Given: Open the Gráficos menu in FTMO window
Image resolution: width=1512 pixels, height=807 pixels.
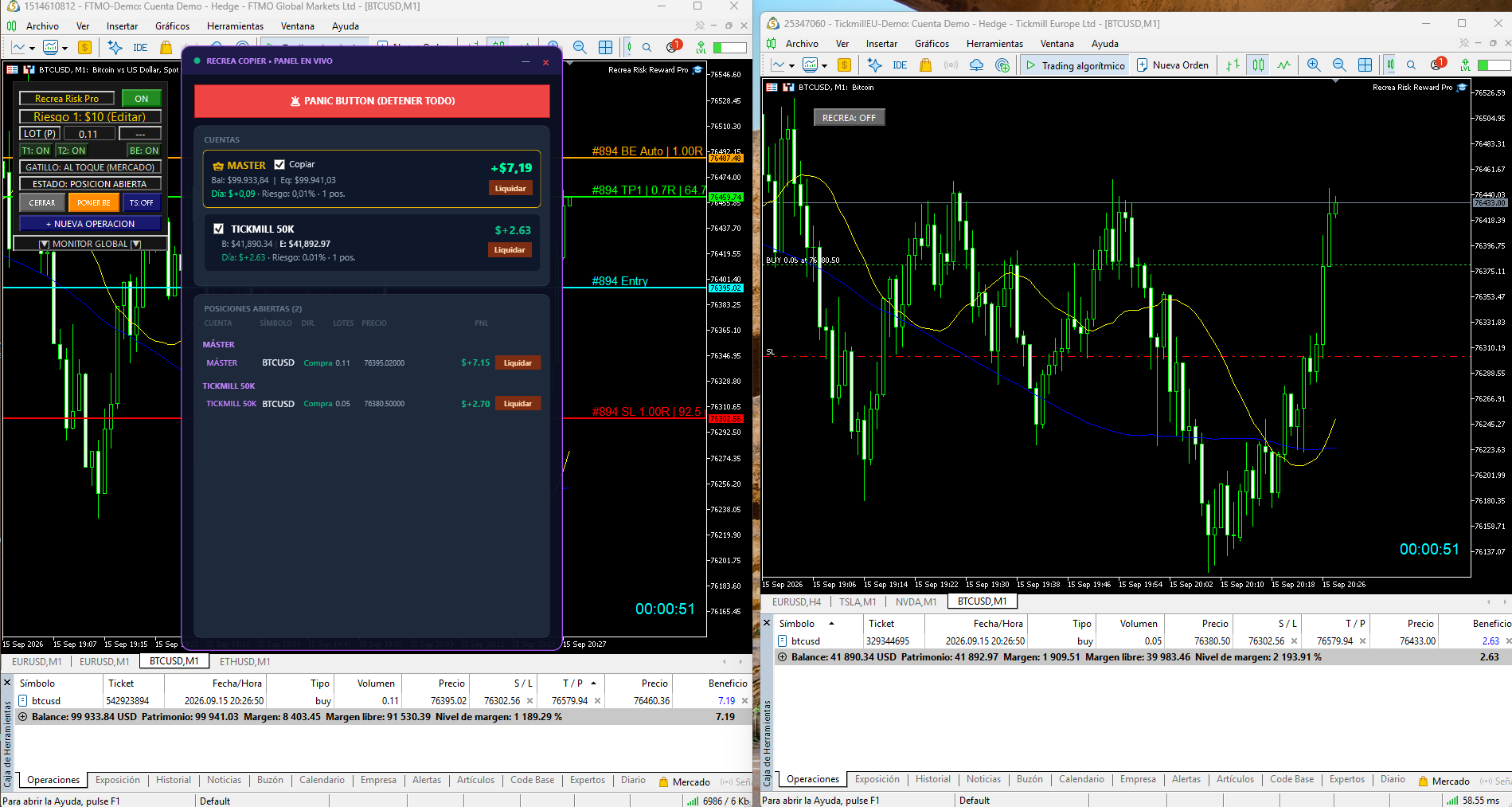Looking at the screenshot, I should (173, 26).
